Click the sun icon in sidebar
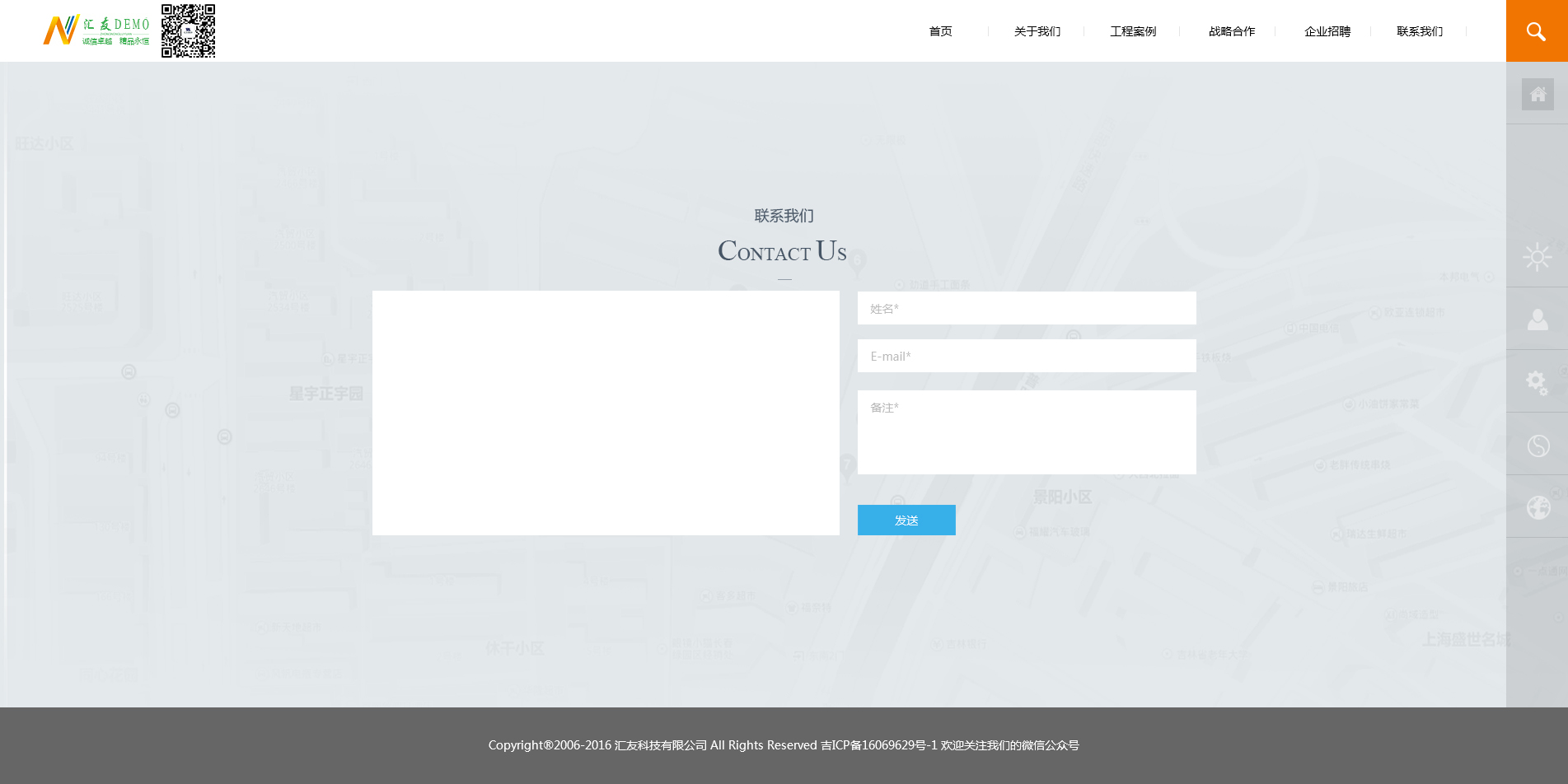Screen dimensions: 1568x784 1537,257
